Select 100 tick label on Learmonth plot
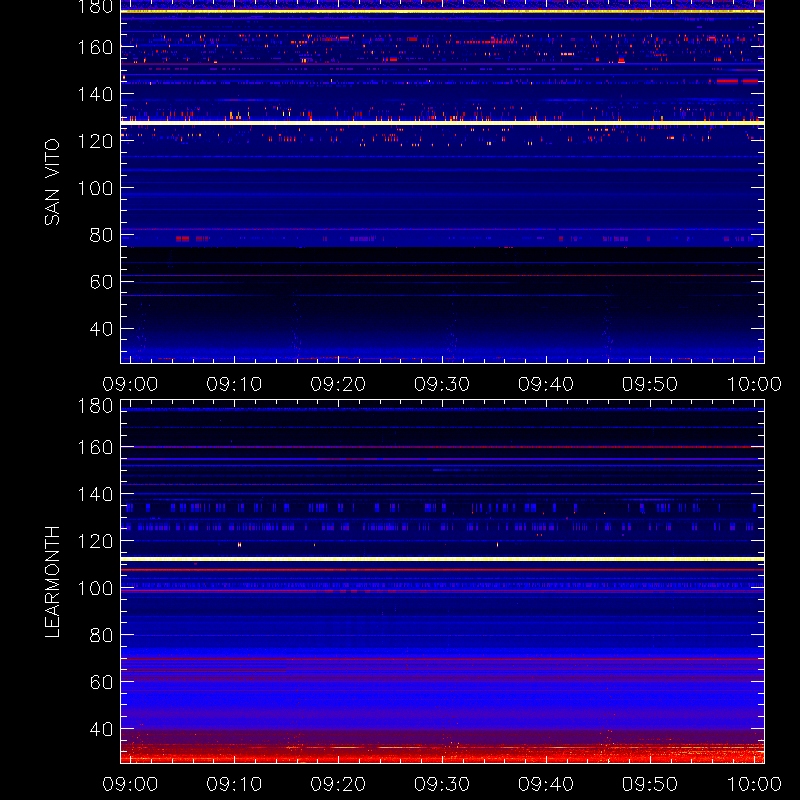The image size is (800, 800). tap(95, 588)
